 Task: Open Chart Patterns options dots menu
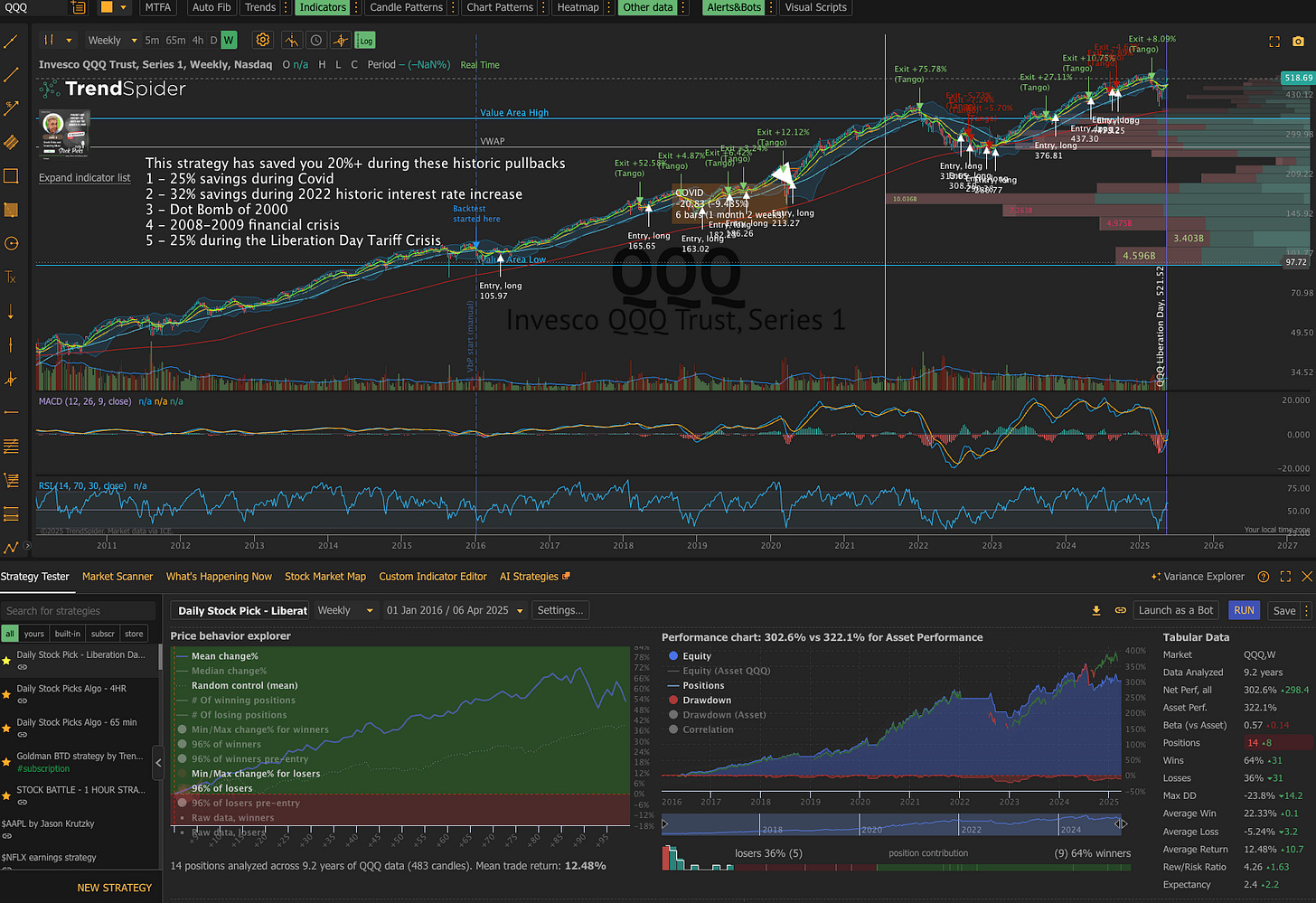coord(543,7)
